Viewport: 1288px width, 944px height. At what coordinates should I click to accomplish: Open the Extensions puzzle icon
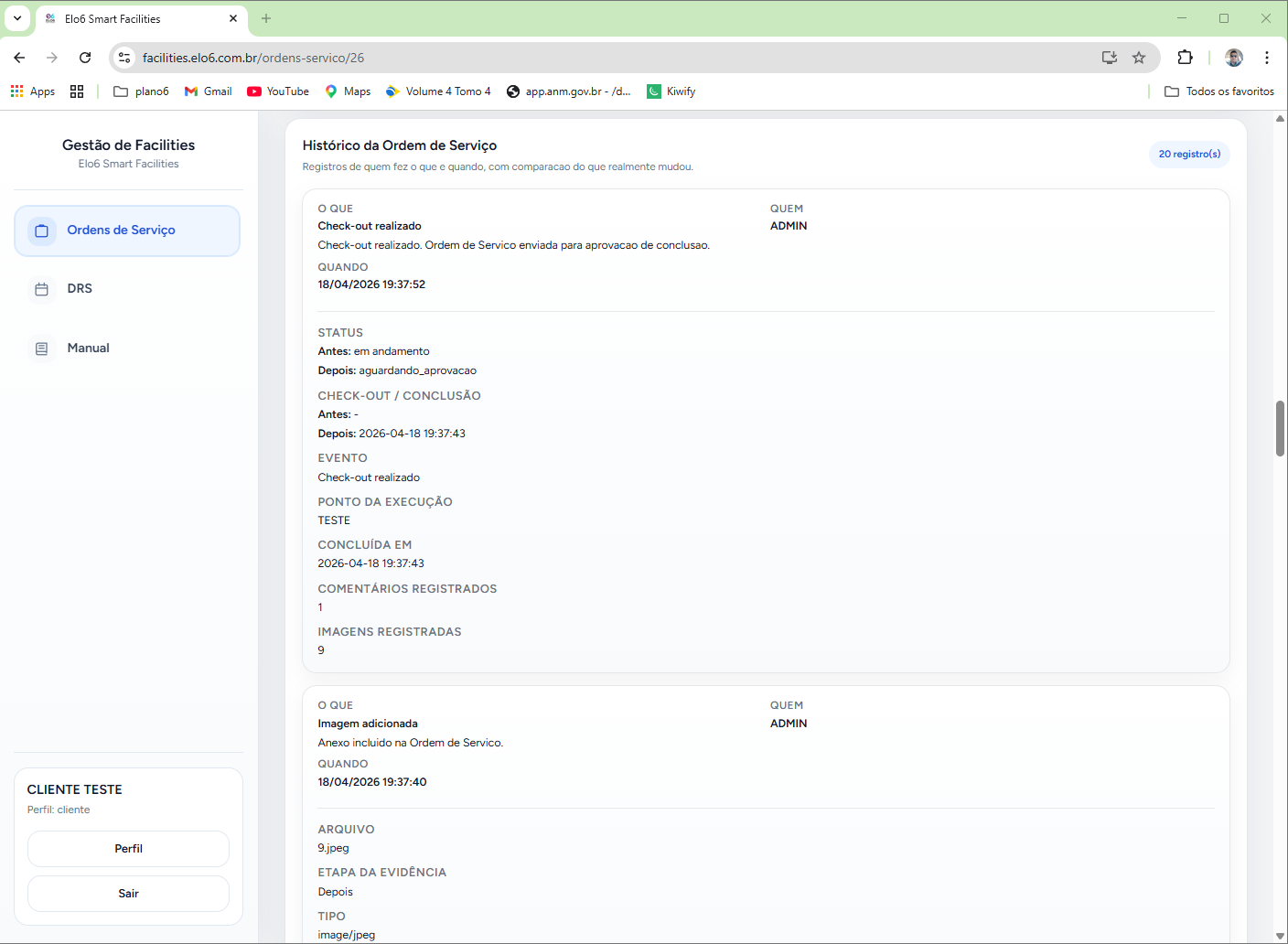coord(1186,58)
